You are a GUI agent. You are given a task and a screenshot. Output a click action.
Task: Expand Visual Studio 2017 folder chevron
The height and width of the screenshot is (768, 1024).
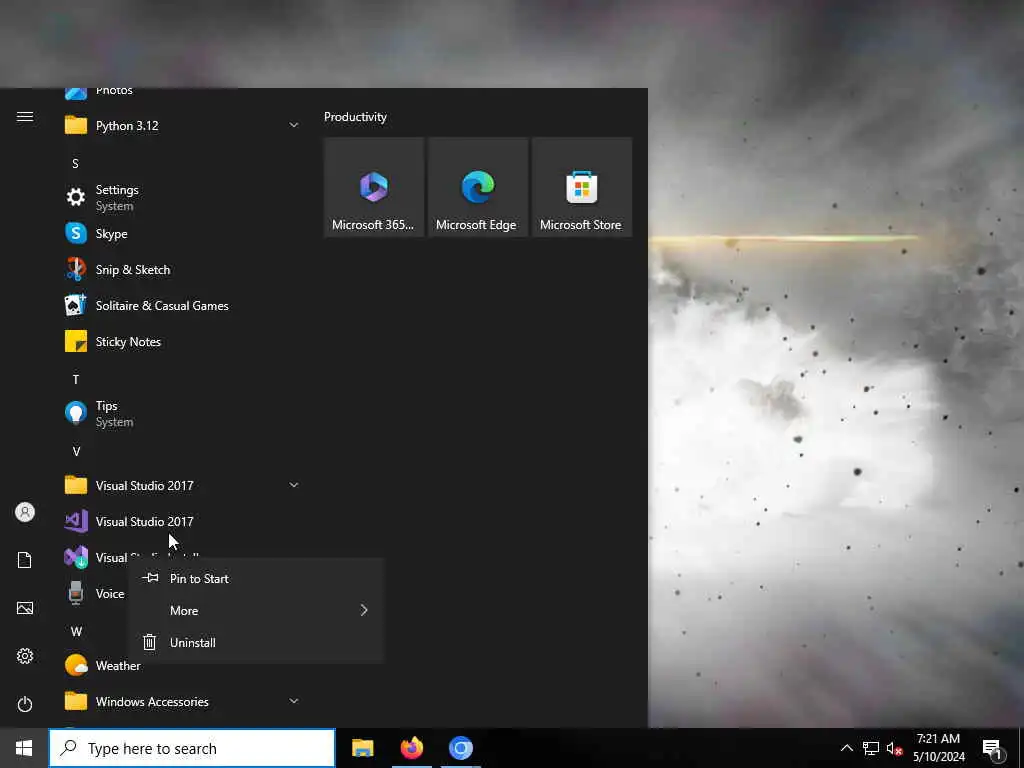click(294, 485)
